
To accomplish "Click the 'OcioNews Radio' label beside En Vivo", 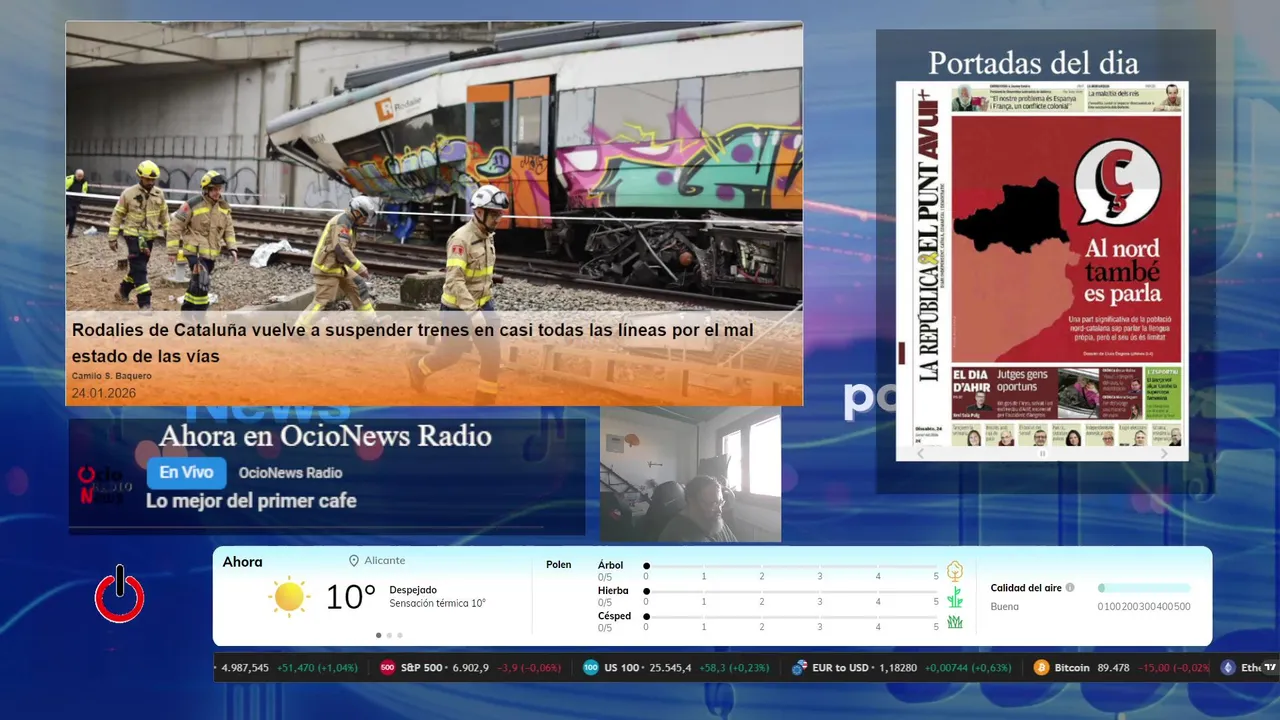I will (290, 473).
